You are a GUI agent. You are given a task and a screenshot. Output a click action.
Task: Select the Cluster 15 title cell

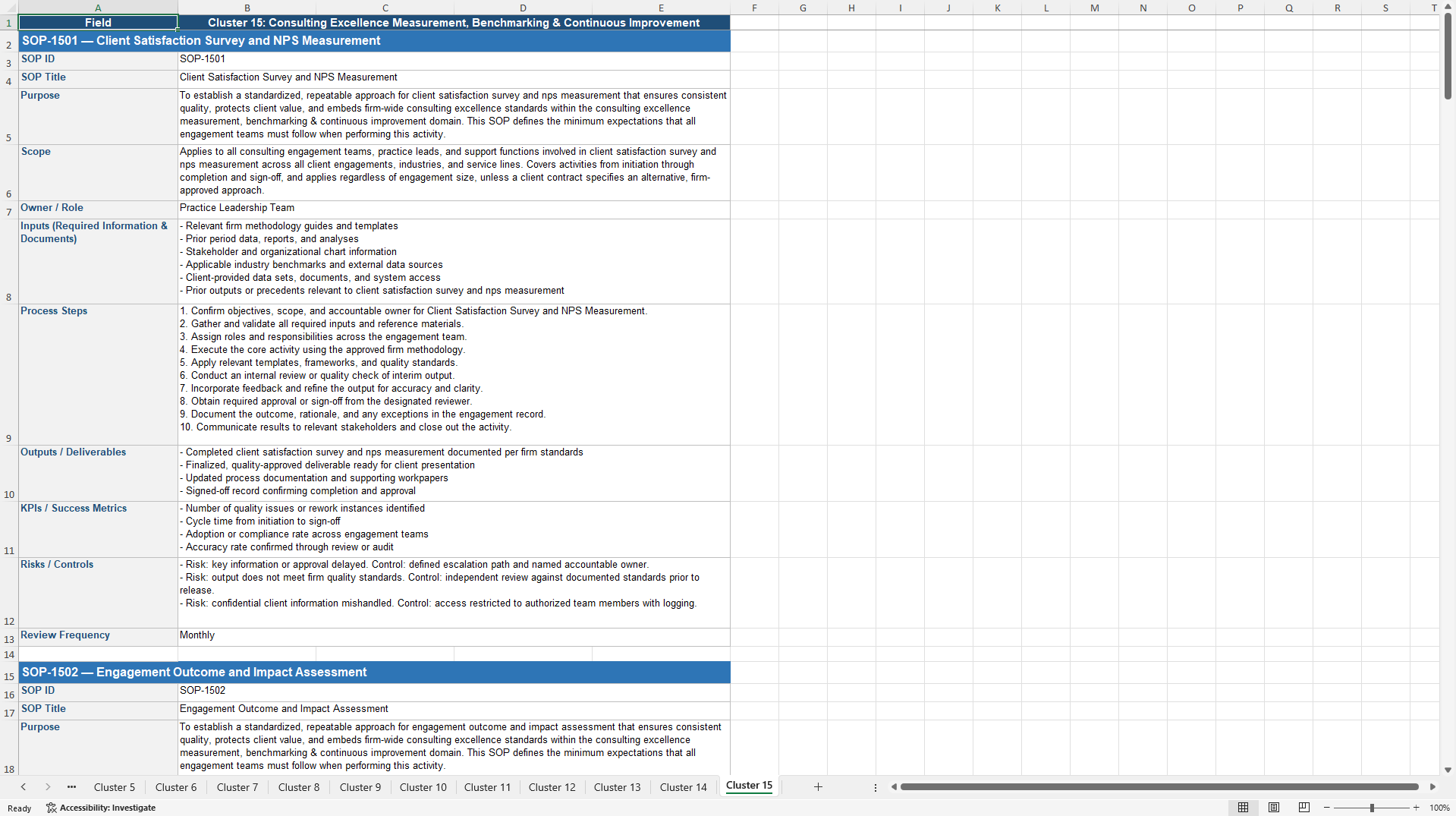point(454,23)
